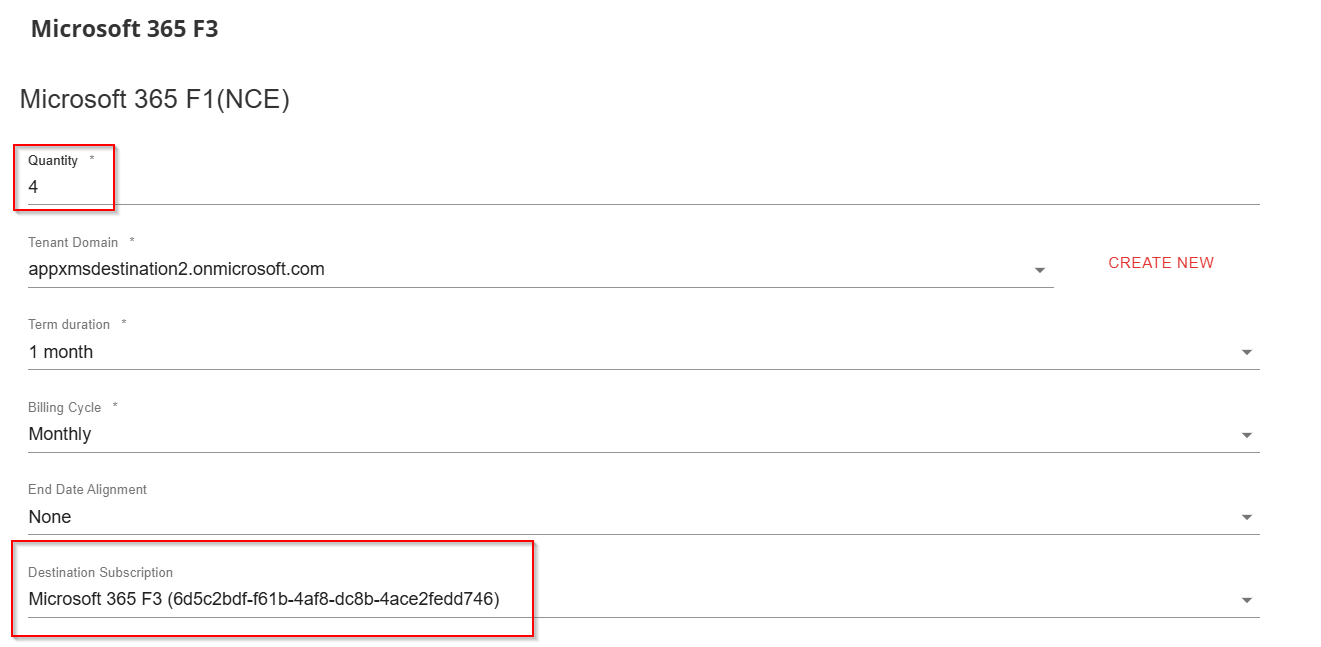The width and height of the screenshot is (1321, 647).
Task: Click the CREATE NEW button
Action: coord(1161,263)
